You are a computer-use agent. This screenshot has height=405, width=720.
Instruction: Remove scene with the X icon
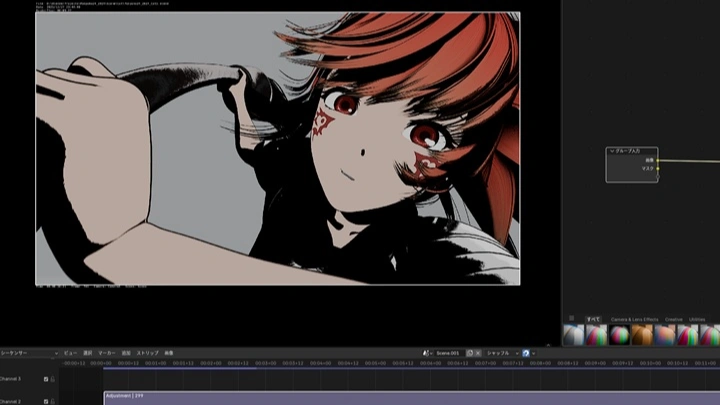pyautogui.click(x=478, y=353)
